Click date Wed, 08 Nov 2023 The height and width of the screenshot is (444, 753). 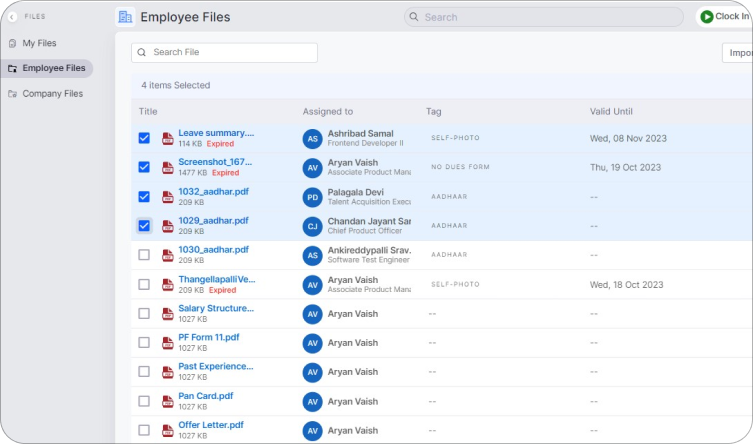pyautogui.click(x=628, y=139)
